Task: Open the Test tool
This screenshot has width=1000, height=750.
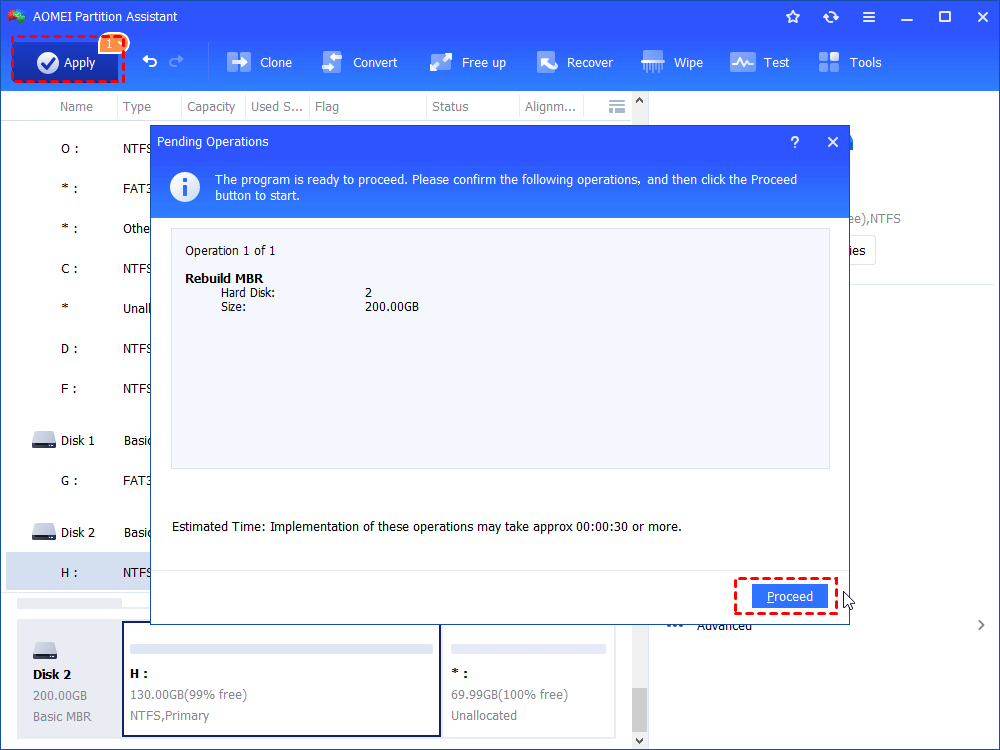Action: click(760, 62)
